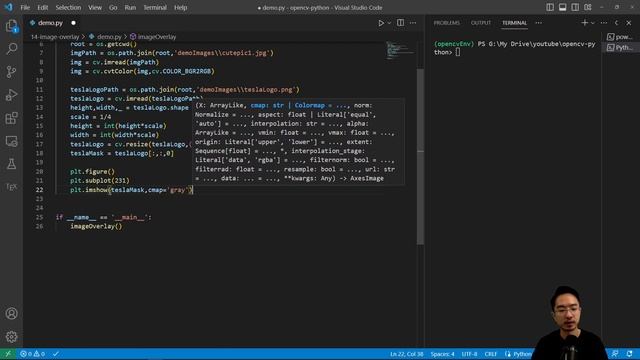Screen dimensions: 640x360
Task: Toggle the secondary side bar layout icon
Action: [x=575, y=7]
